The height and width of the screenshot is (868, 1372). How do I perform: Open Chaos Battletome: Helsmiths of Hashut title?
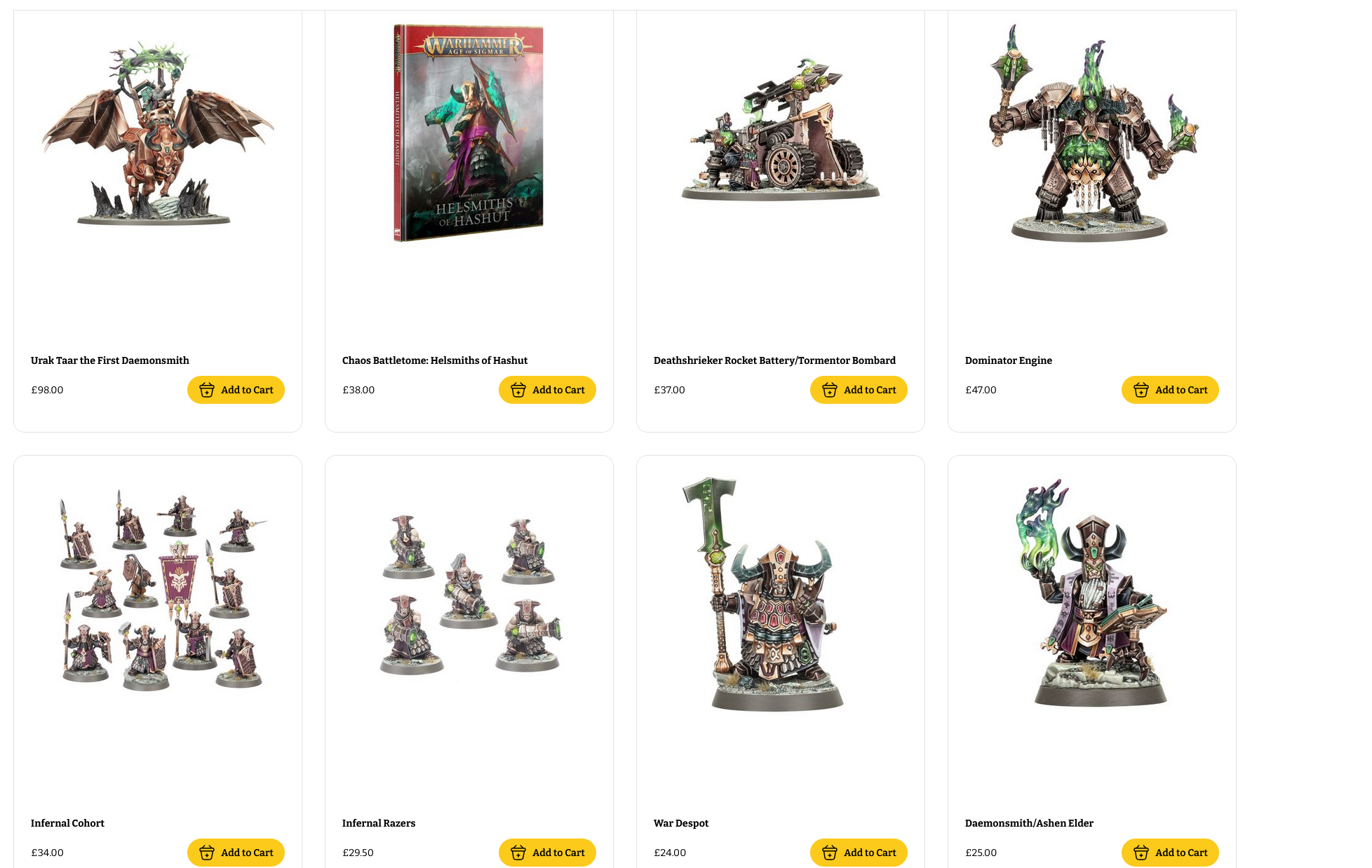(435, 360)
